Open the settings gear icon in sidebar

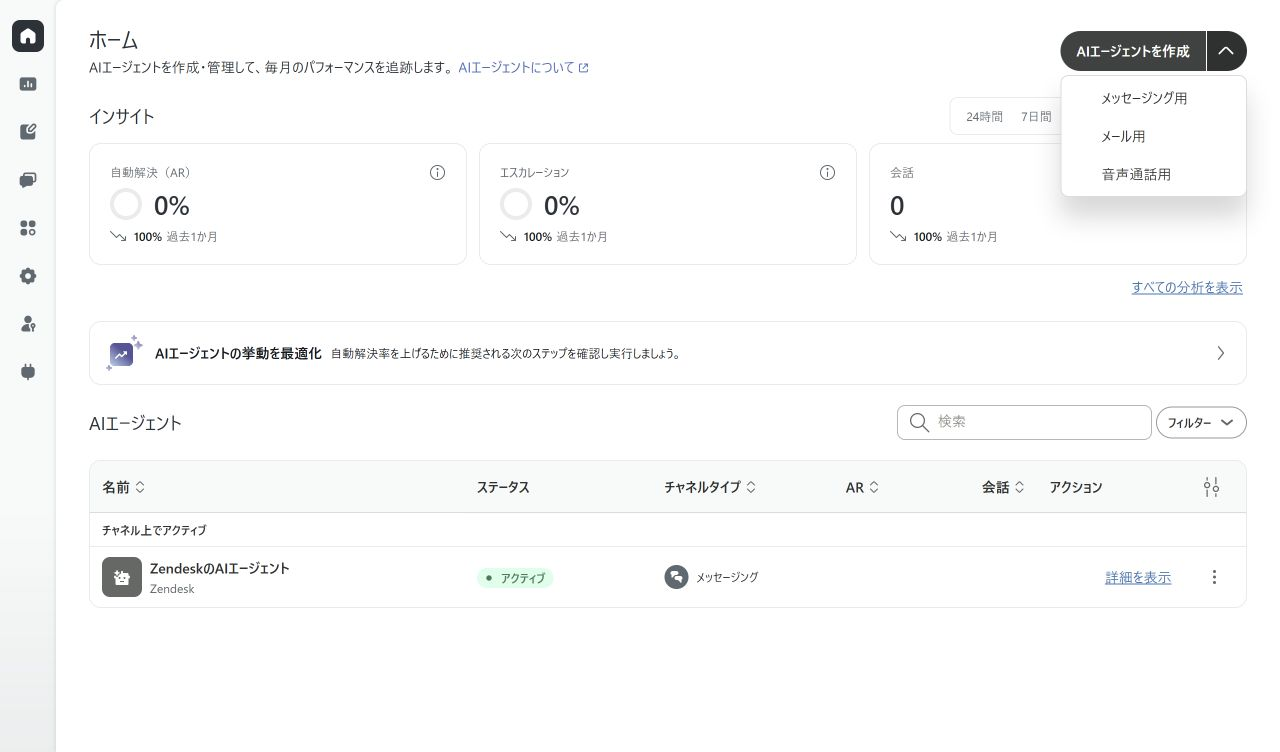pyautogui.click(x=28, y=276)
